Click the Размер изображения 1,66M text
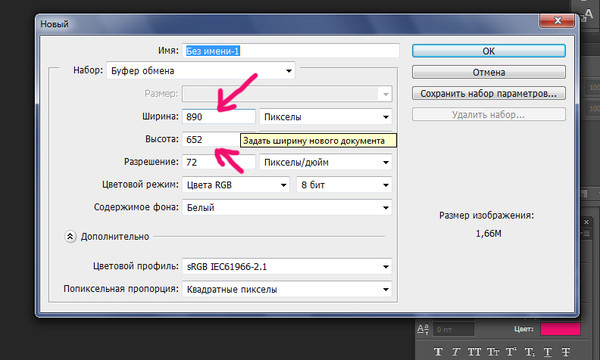The image size is (600, 360). click(x=488, y=233)
